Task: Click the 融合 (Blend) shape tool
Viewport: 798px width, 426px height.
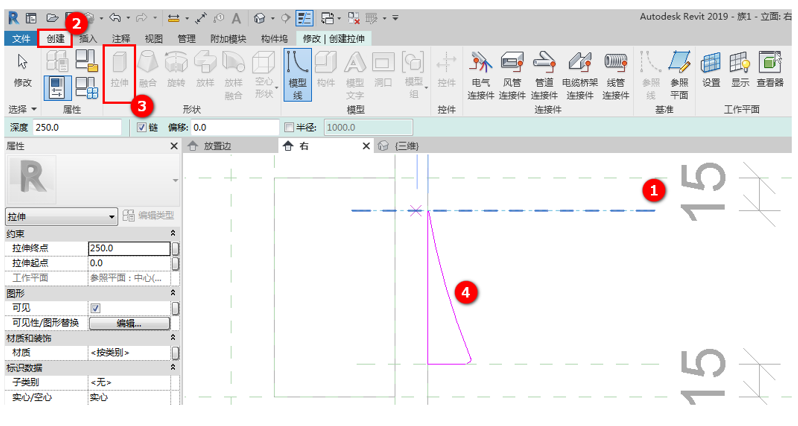Action: coord(148,70)
